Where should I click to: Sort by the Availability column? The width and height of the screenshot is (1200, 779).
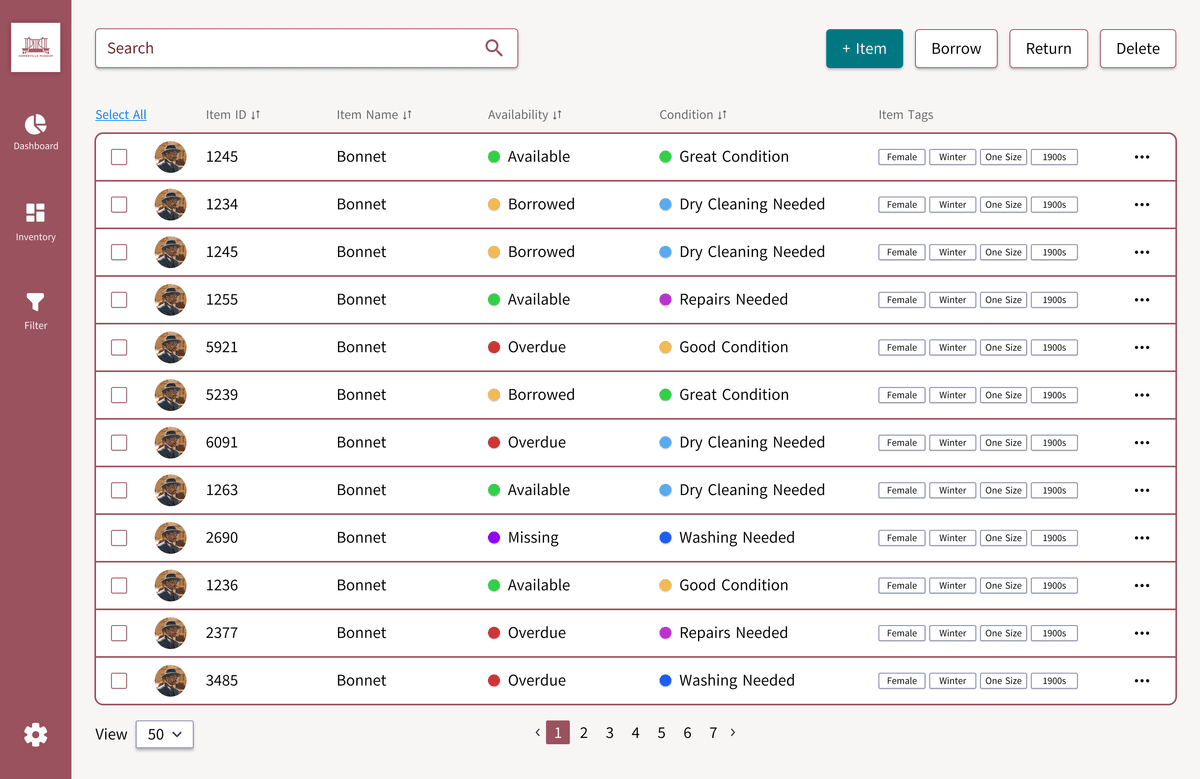524,115
